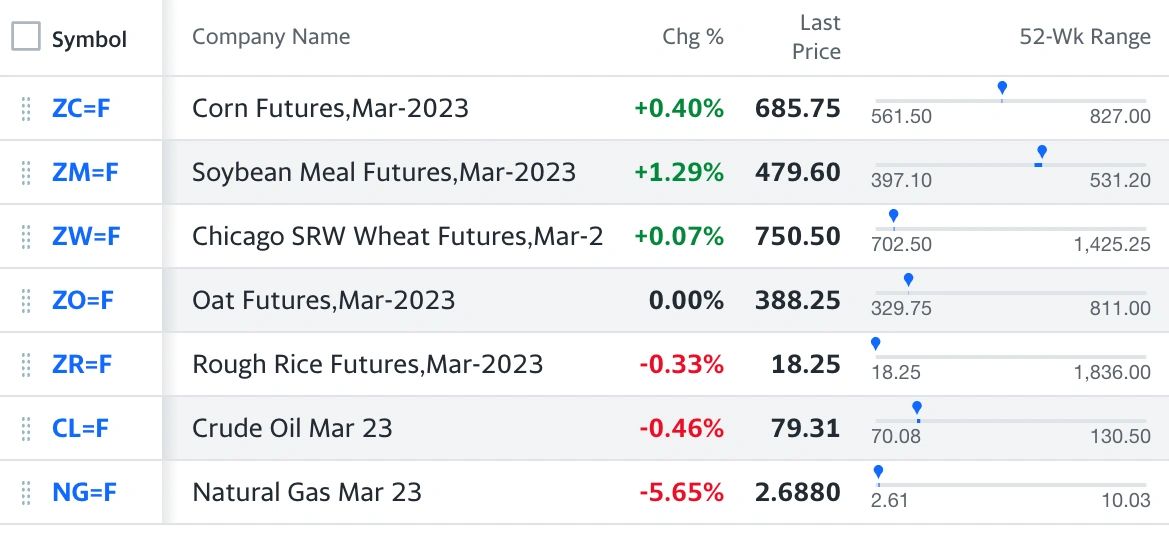Click the Corn Futures 52-week range marker
The width and height of the screenshot is (1169, 536).
click(1002, 90)
